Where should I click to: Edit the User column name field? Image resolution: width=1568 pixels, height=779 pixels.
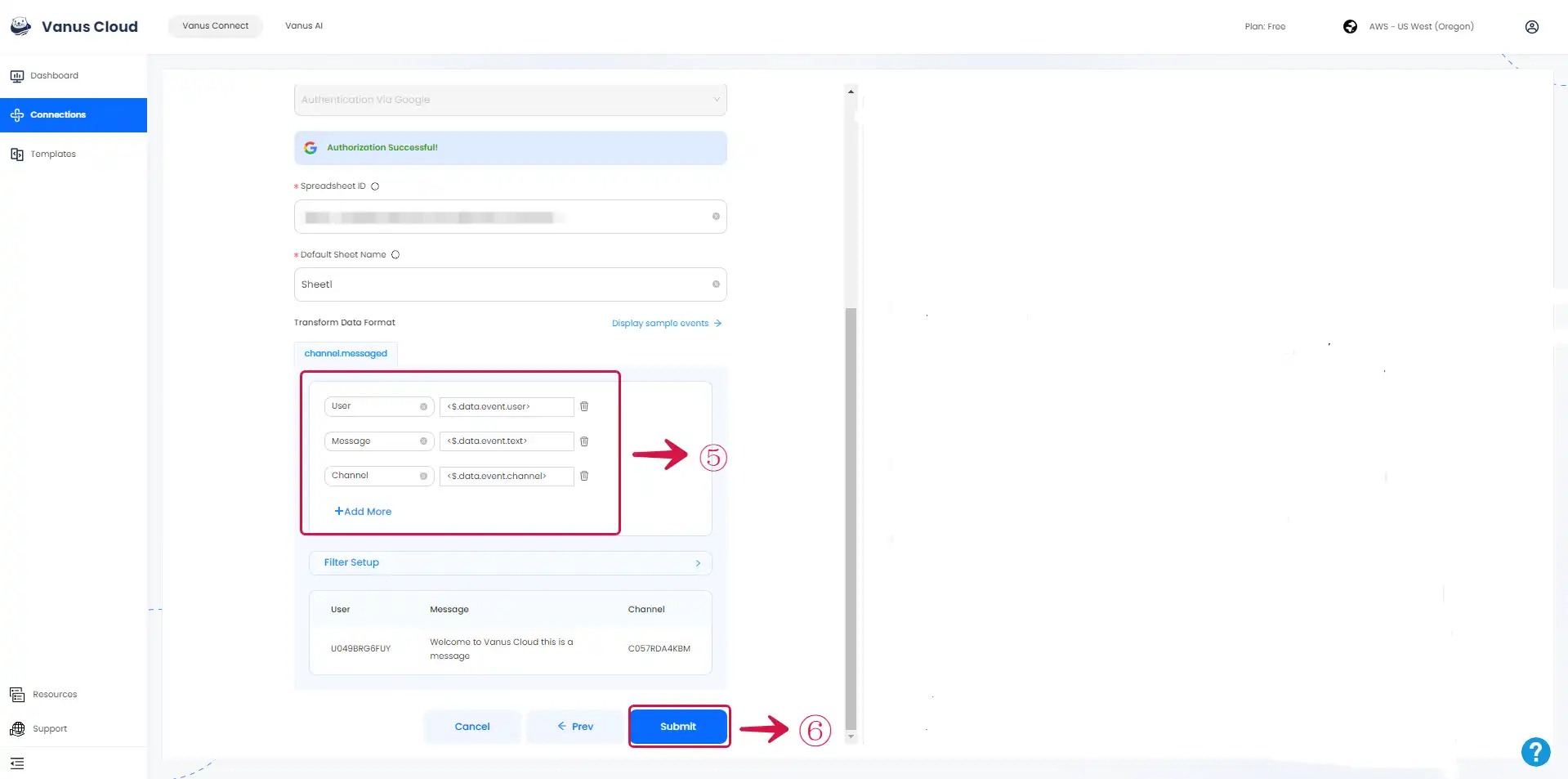[379, 406]
